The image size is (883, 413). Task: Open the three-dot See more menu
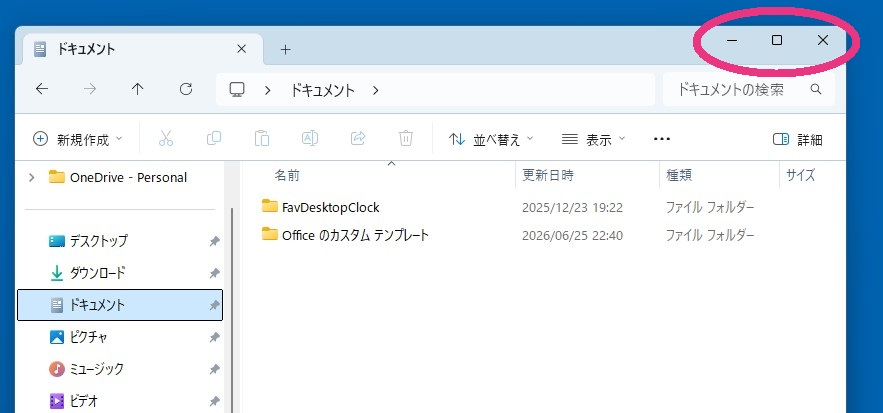pos(662,139)
